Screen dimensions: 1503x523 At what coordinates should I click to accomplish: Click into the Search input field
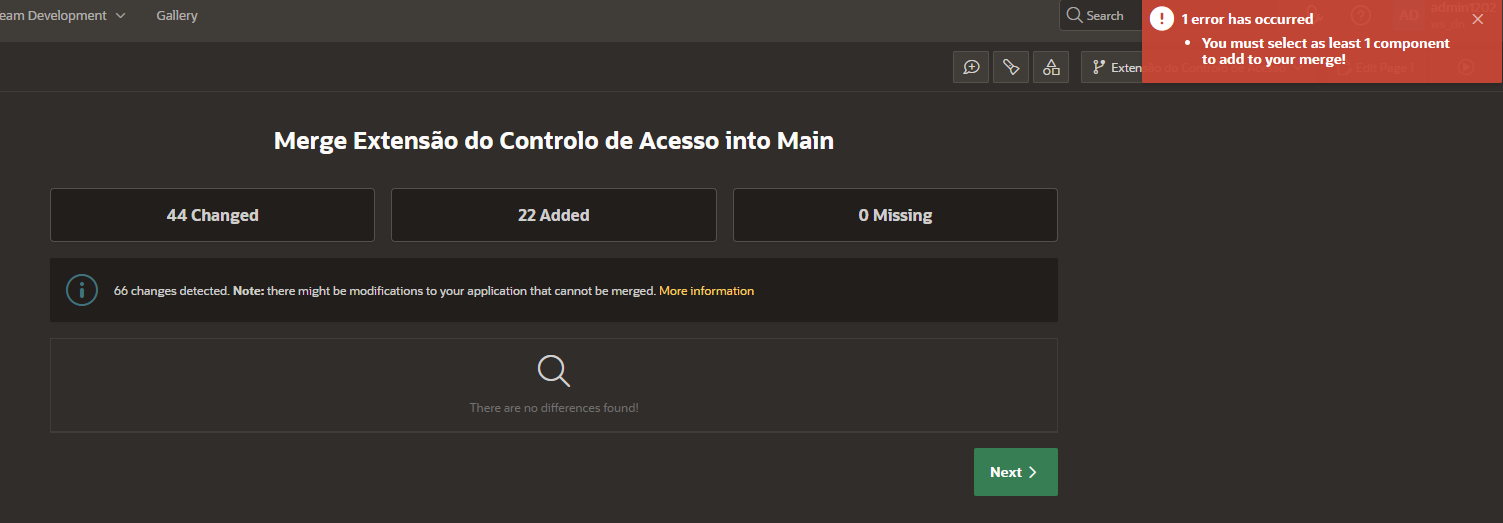(1110, 16)
